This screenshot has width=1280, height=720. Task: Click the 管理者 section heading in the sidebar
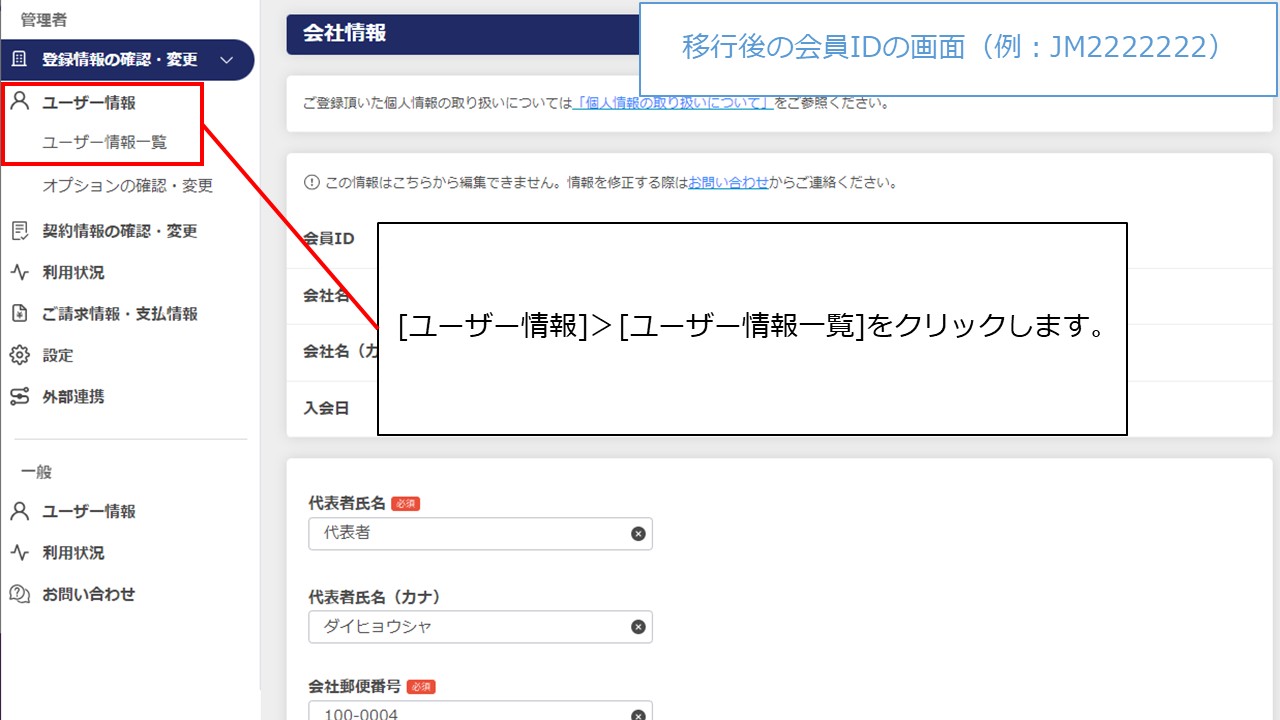(x=44, y=19)
